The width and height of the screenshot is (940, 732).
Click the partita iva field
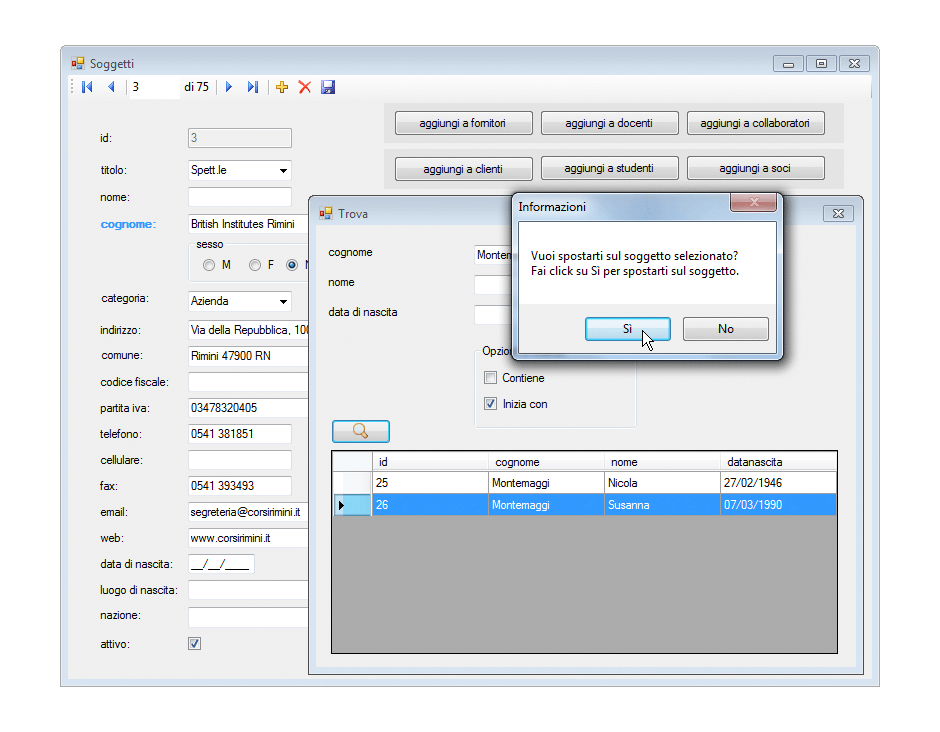point(248,408)
